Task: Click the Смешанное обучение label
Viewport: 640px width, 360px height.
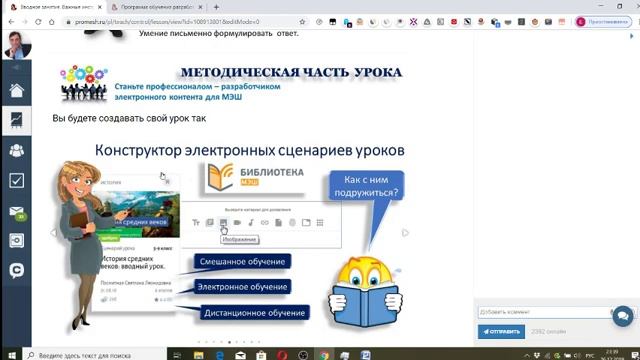Action: [x=242, y=261]
